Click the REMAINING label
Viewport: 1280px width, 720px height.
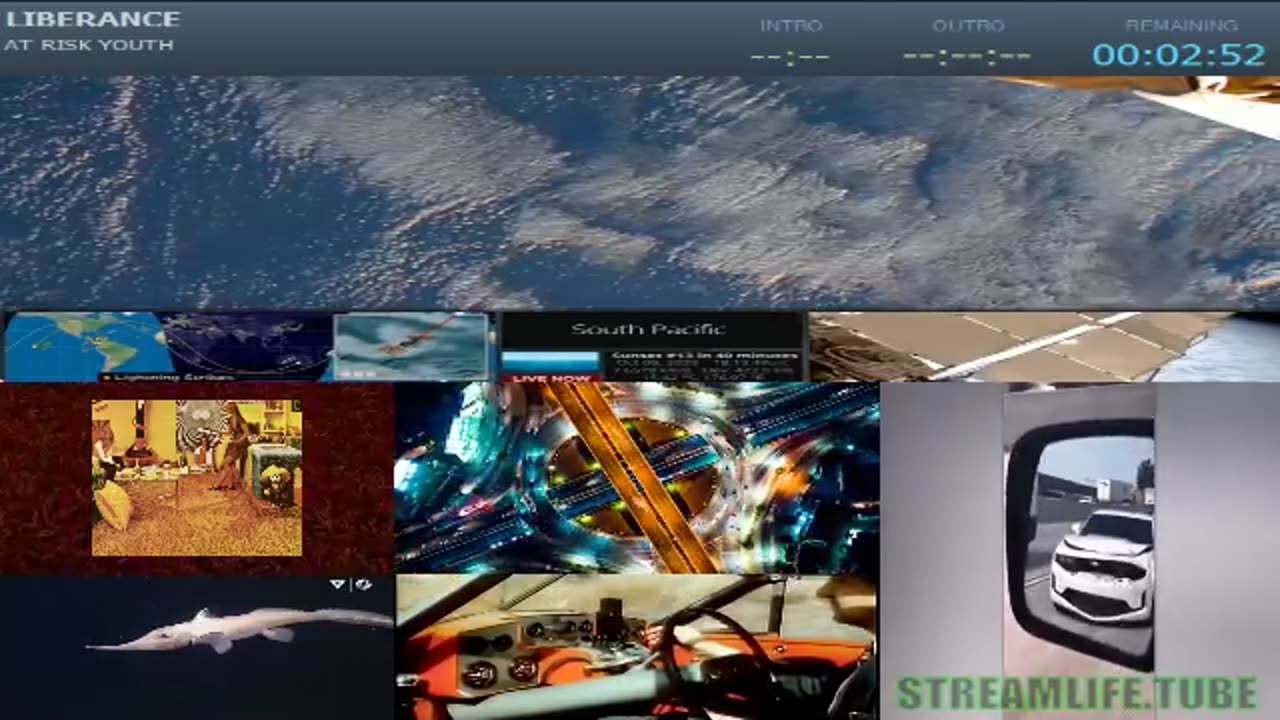(x=1181, y=26)
